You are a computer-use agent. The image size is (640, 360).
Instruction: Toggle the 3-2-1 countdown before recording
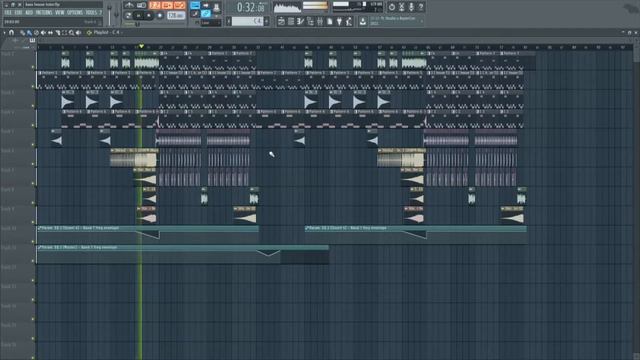[x=155, y=5]
